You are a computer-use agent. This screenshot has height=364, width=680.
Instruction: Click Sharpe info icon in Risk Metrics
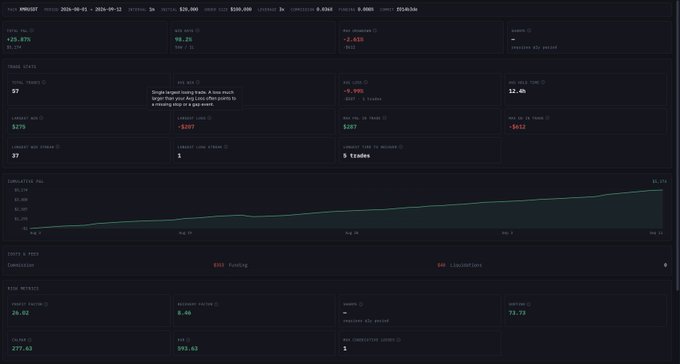[361, 305]
